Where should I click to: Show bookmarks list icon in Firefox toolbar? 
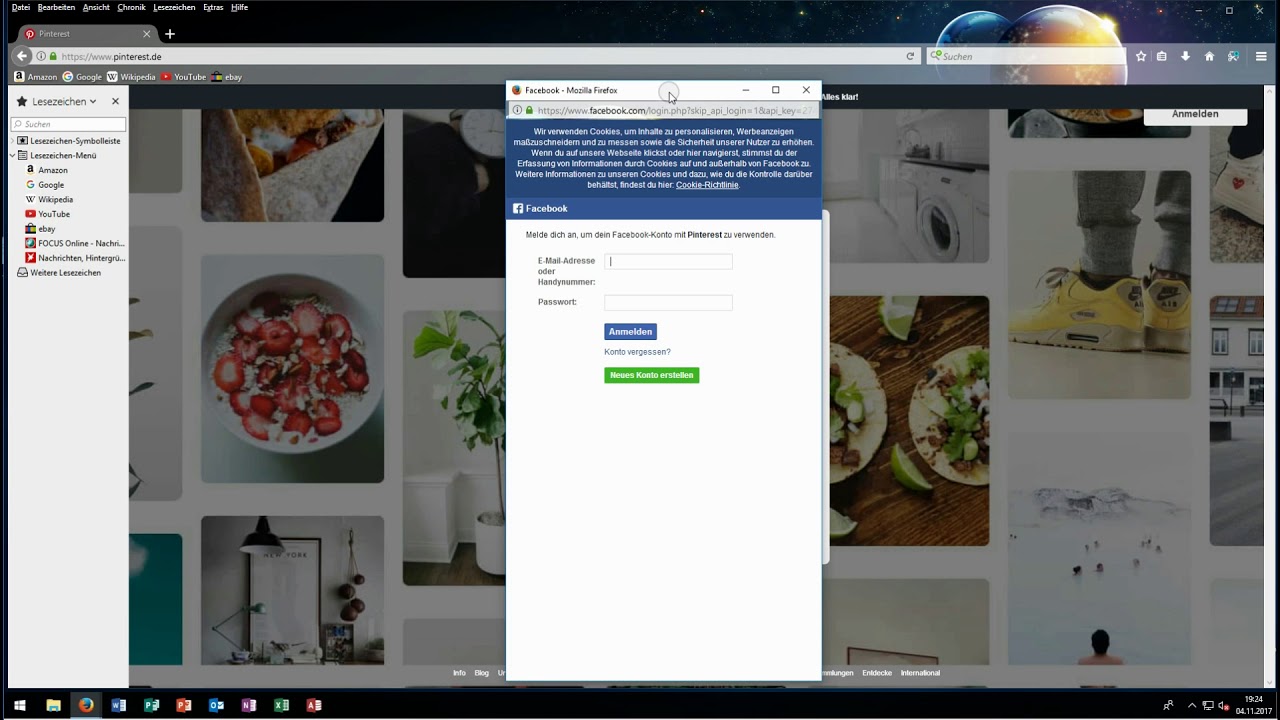point(1162,56)
